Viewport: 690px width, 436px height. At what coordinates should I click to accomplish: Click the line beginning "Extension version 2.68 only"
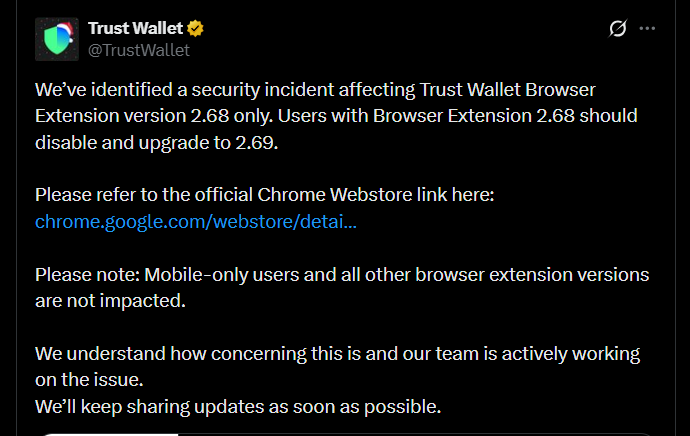(x=336, y=116)
